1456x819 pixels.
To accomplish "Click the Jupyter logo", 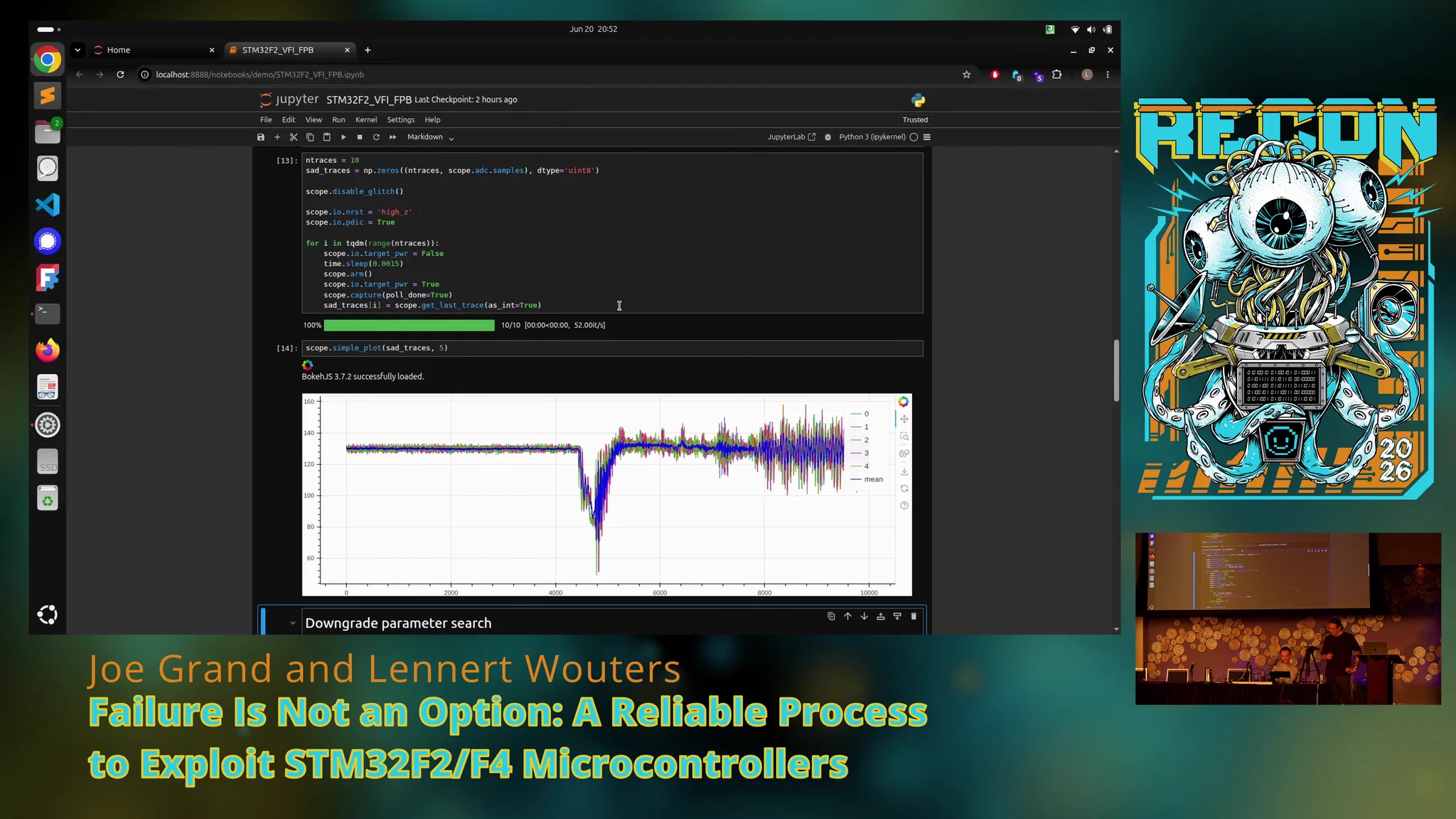I will 289,100.
